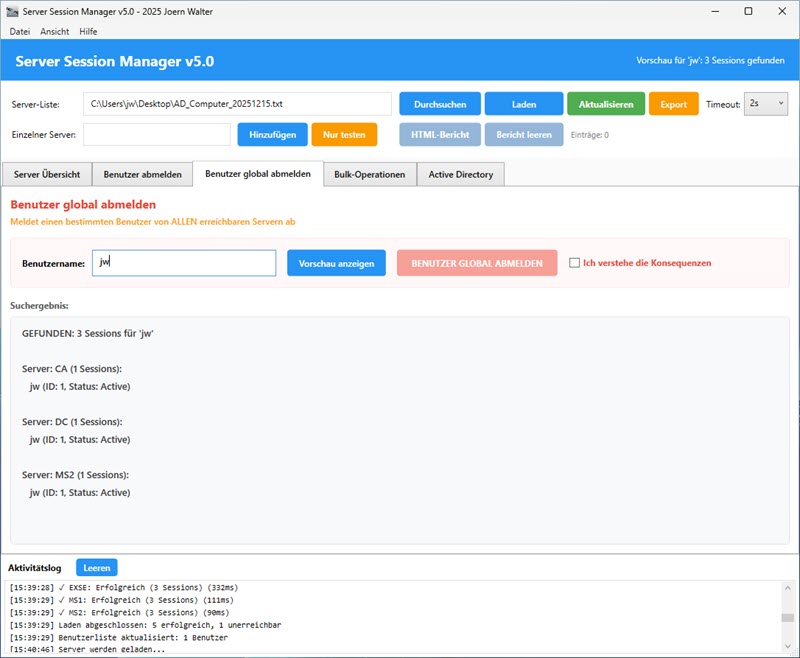Image resolution: width=800 pixels, height=658 pixels.
Task: Open the Datei menu
Action: [x=20, y=32]
